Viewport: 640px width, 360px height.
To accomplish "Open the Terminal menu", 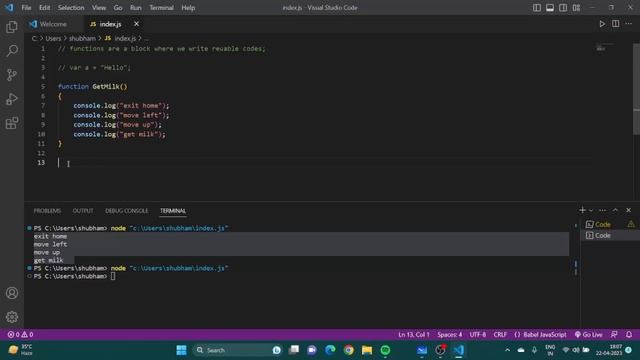I will (161, 8).
